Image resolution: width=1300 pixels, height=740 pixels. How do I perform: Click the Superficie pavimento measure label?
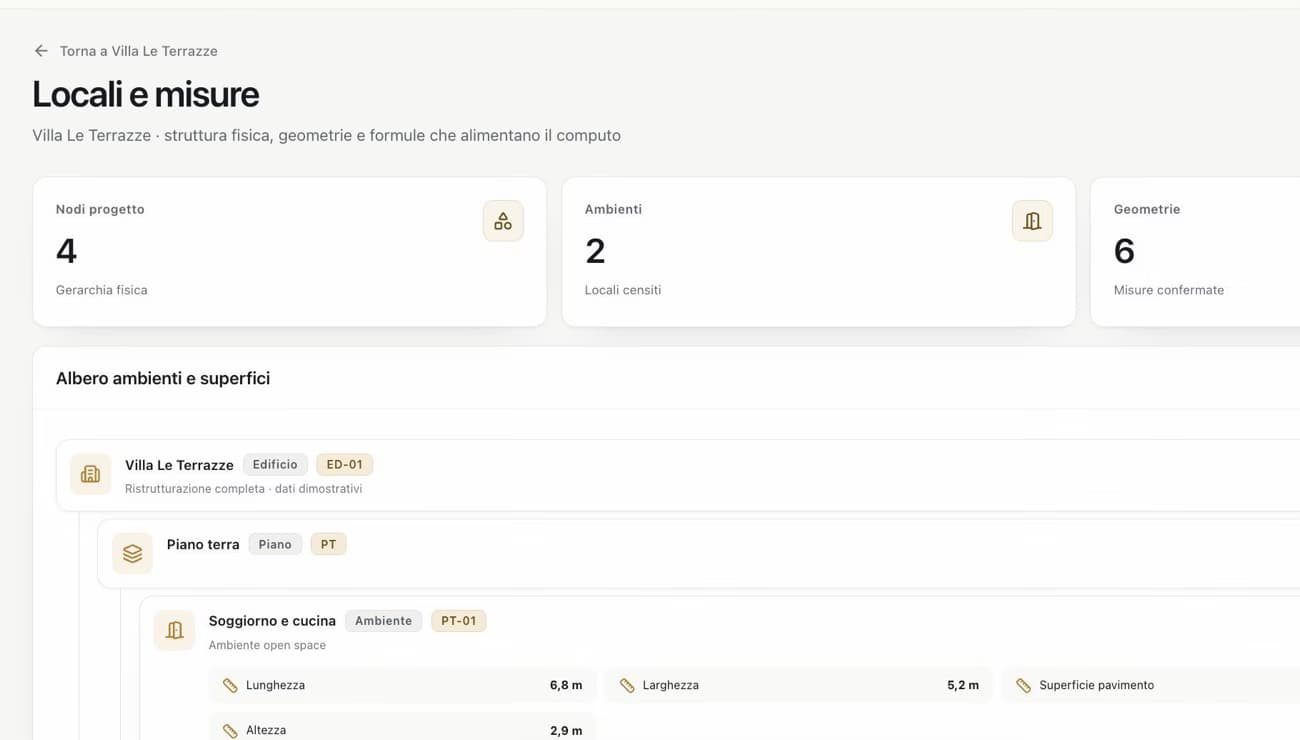(1097, 686)
